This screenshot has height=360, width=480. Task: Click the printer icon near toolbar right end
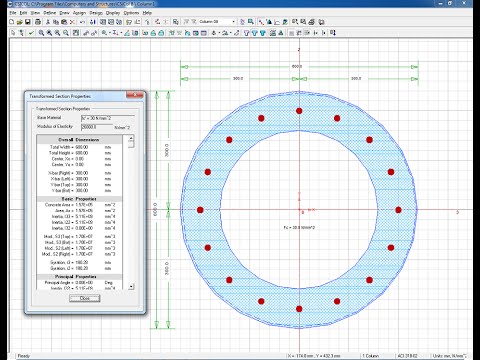tap(311, 22)
